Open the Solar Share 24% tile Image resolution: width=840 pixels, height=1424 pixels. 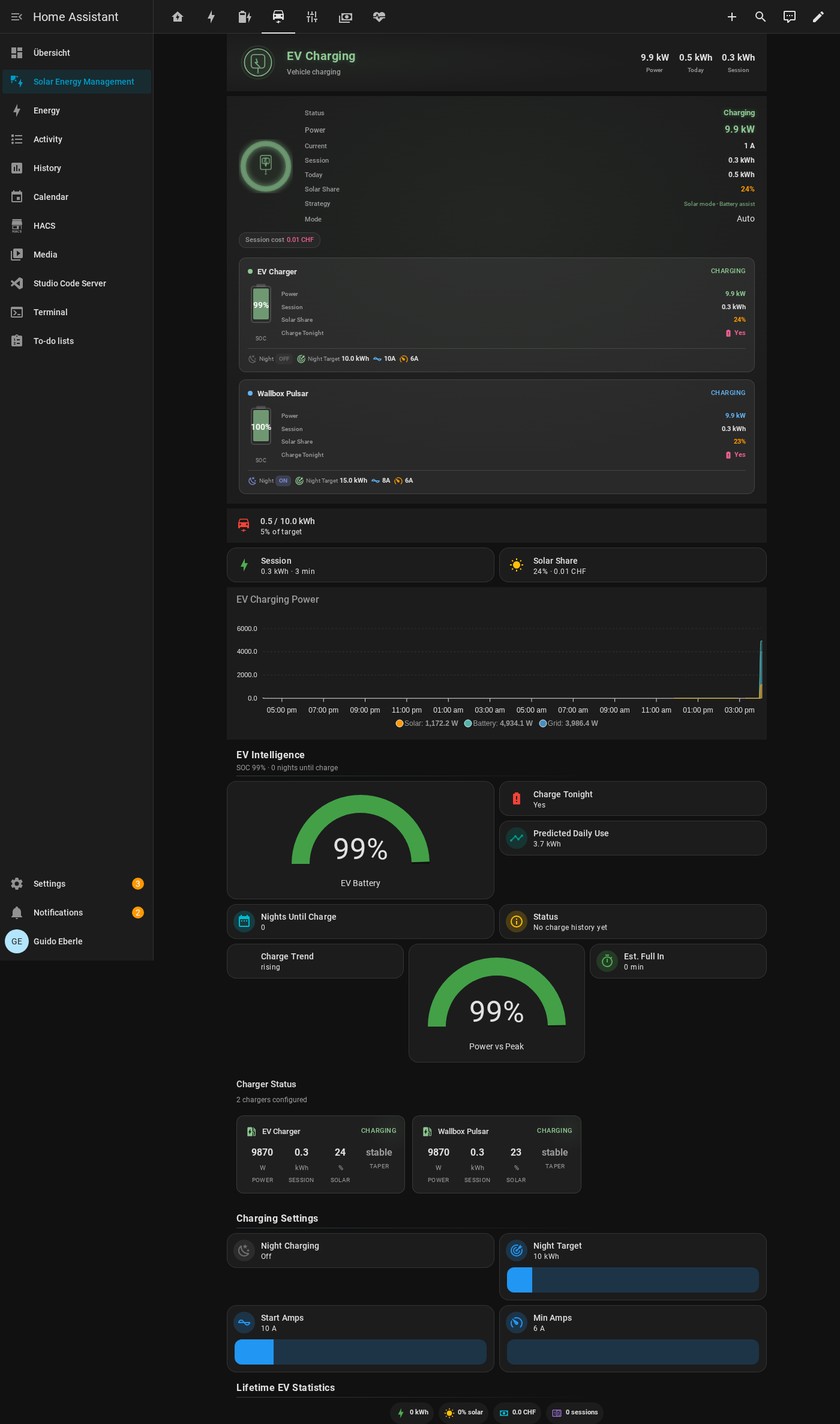(633, 565)
